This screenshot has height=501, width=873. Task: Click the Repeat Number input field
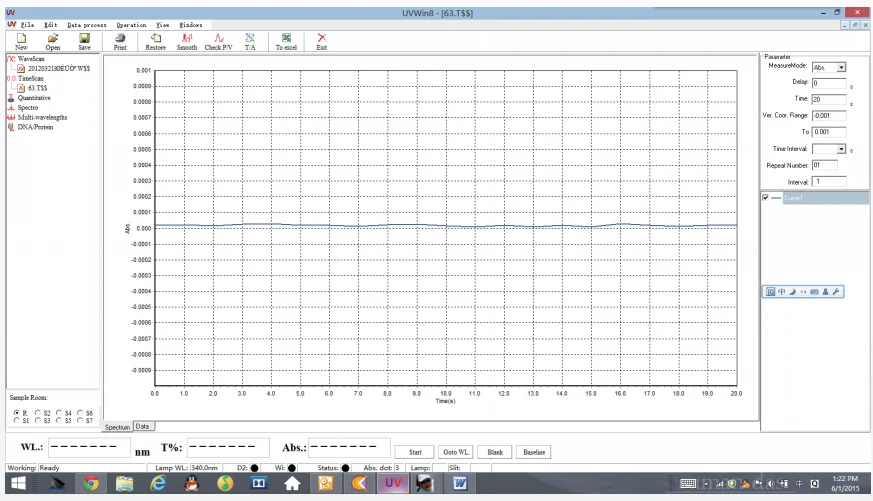825,165
